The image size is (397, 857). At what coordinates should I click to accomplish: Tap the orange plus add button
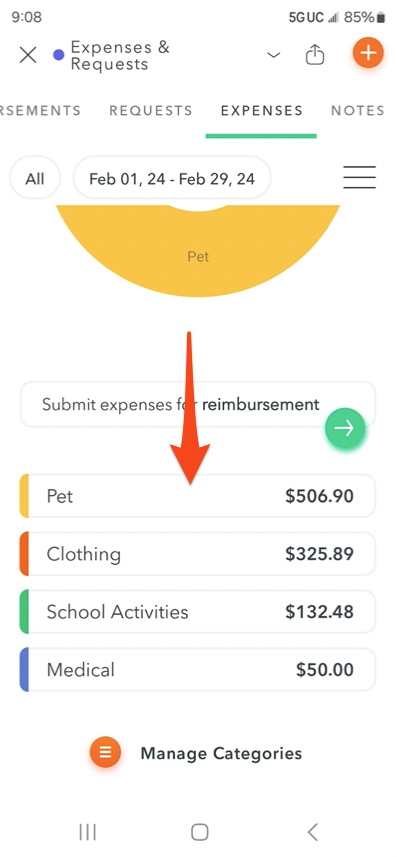(x=367, y=54)
